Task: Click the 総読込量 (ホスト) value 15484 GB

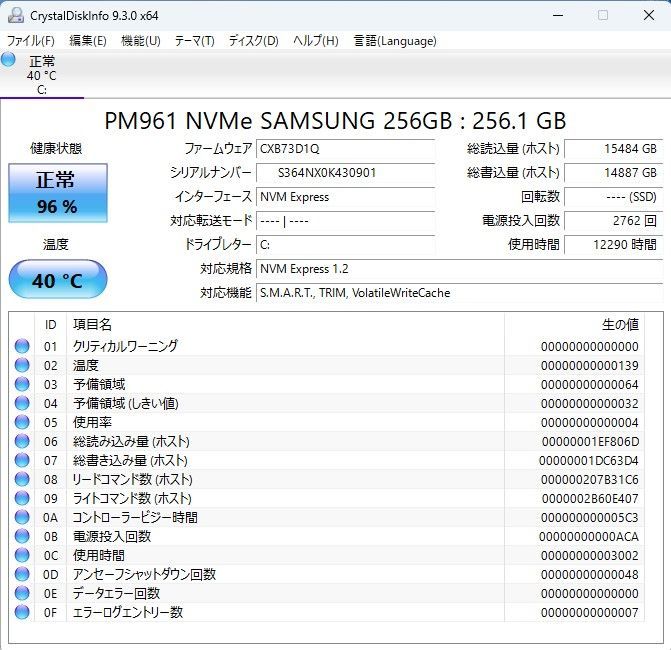Action: 614,149
